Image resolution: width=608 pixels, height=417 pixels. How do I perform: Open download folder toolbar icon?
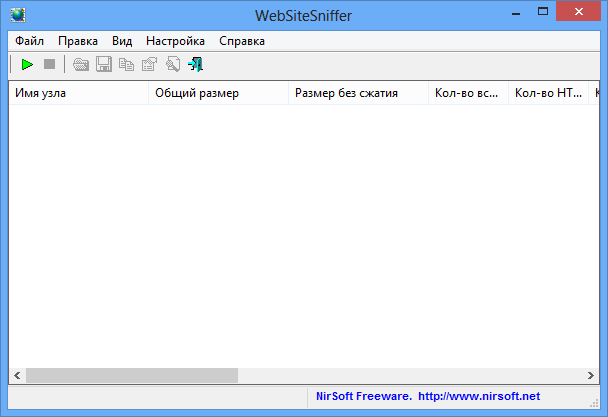[81, 64]
